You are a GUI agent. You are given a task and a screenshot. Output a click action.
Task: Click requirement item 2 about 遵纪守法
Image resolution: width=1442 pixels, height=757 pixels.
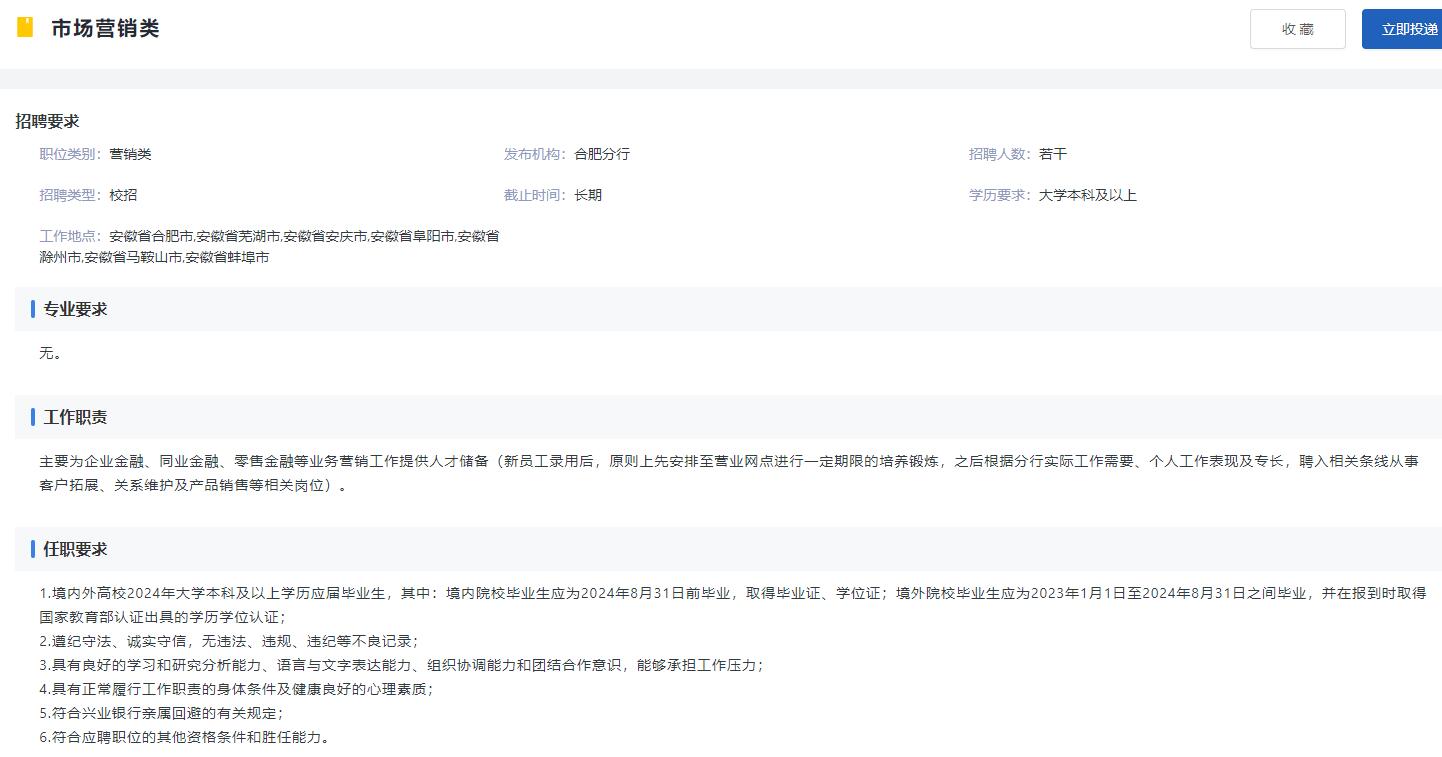[228, 641]
